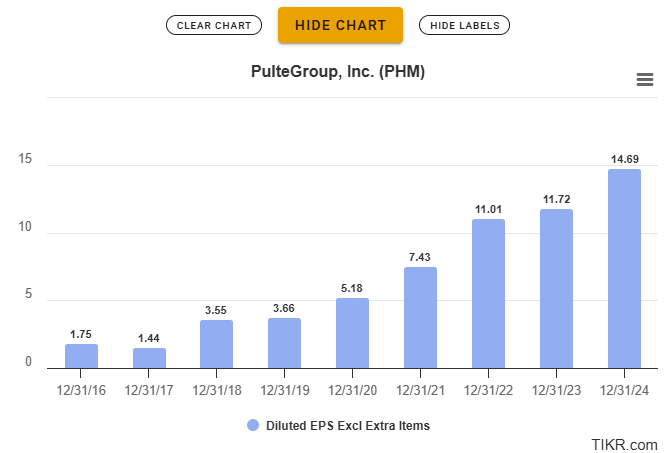Viewport: 669px width, 453px height.
Task: Click the 12/31/19 axis label
Action: (x=285, y=390)
